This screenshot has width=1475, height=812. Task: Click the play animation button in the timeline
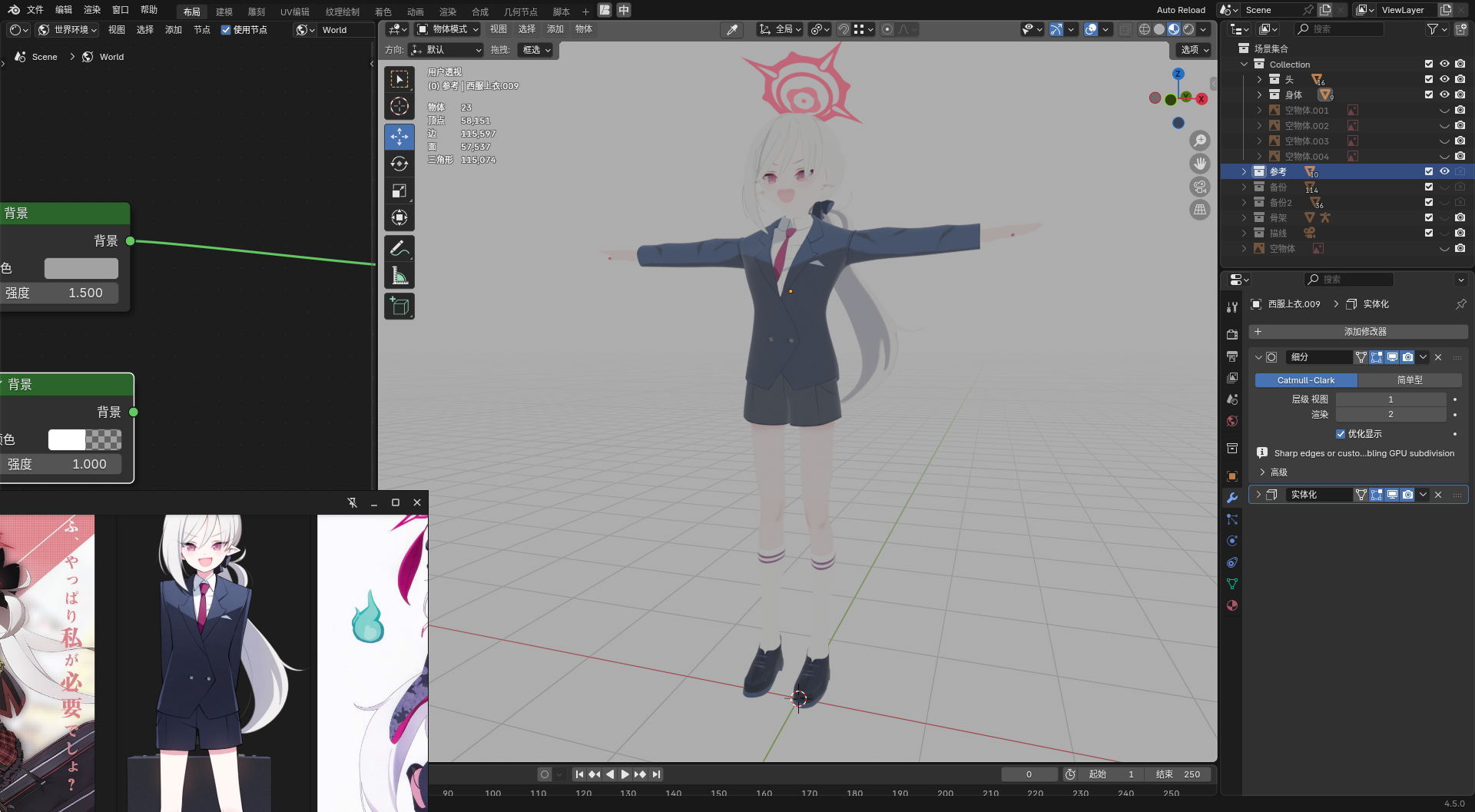pos(625,774)
